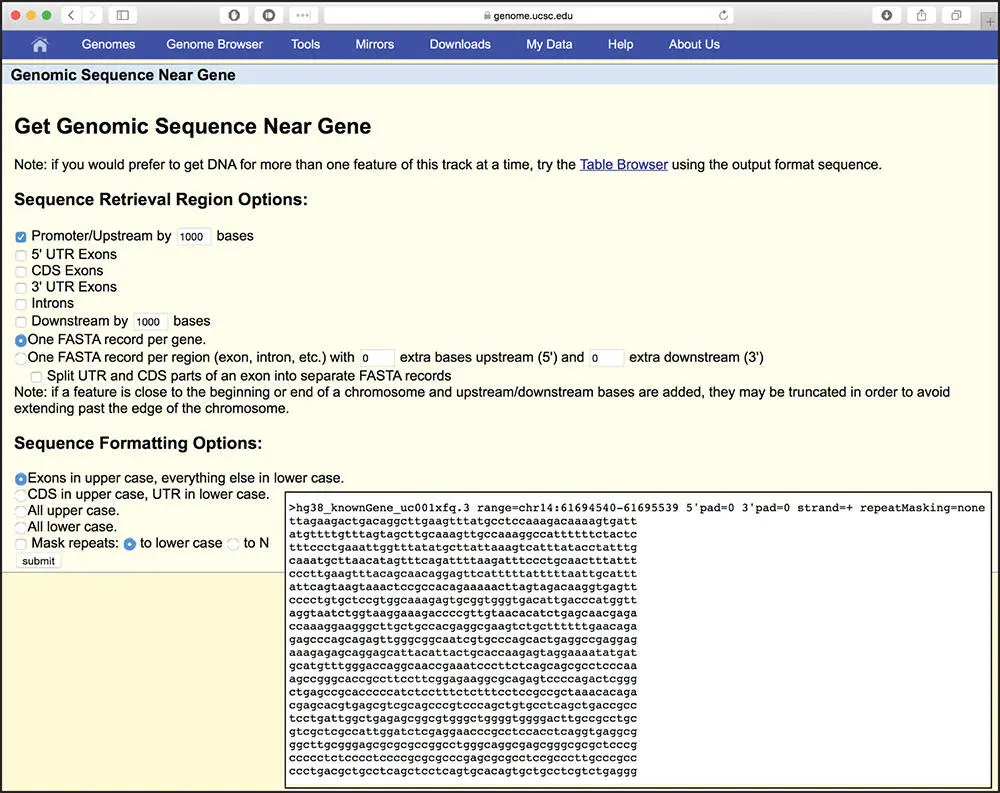Reload the page with the refresh icon
Screen dimensions: 1000x793
point(723,16)
